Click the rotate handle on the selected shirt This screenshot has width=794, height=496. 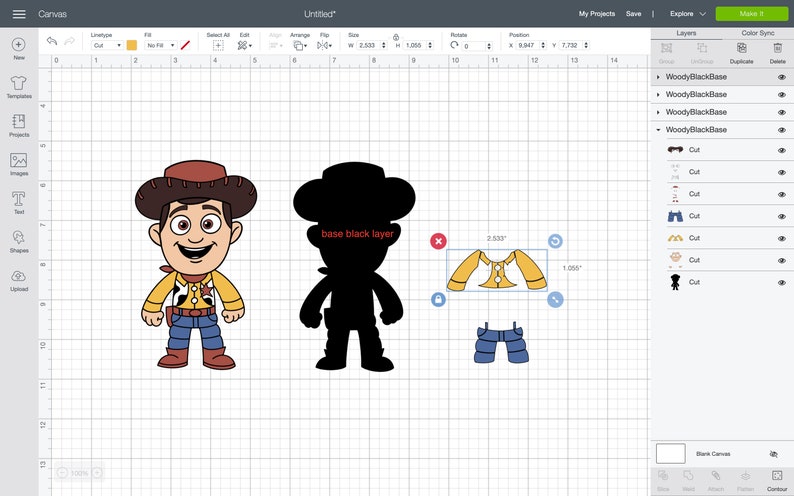555,241
